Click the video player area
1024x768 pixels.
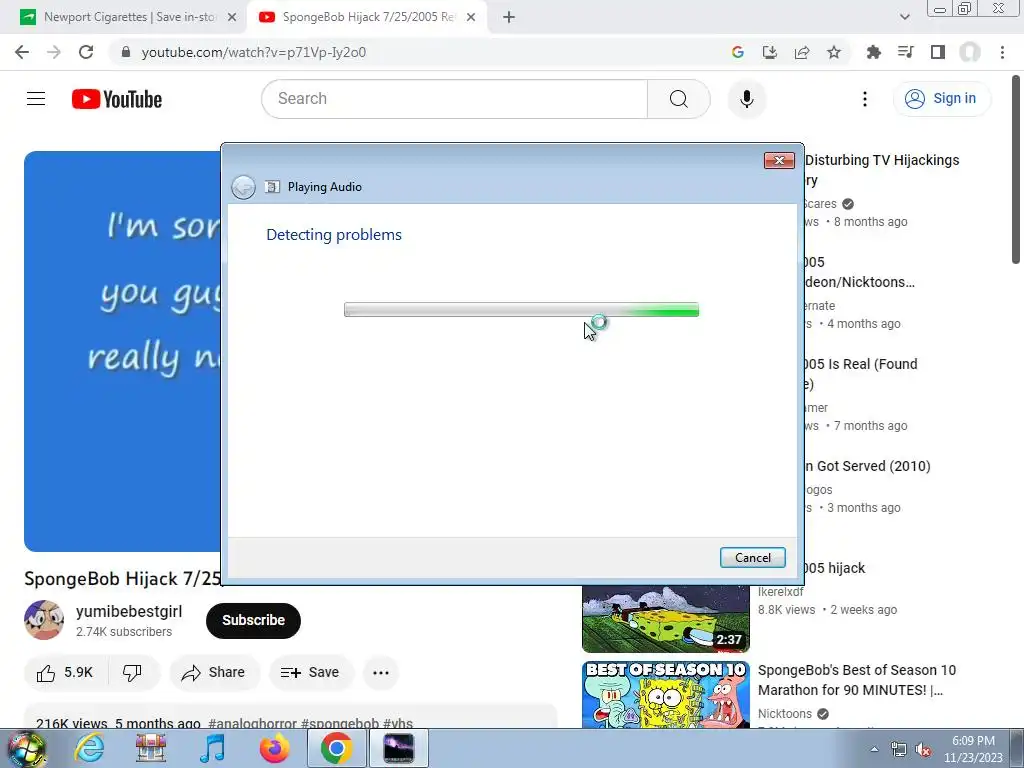click(x=123, y=351)
